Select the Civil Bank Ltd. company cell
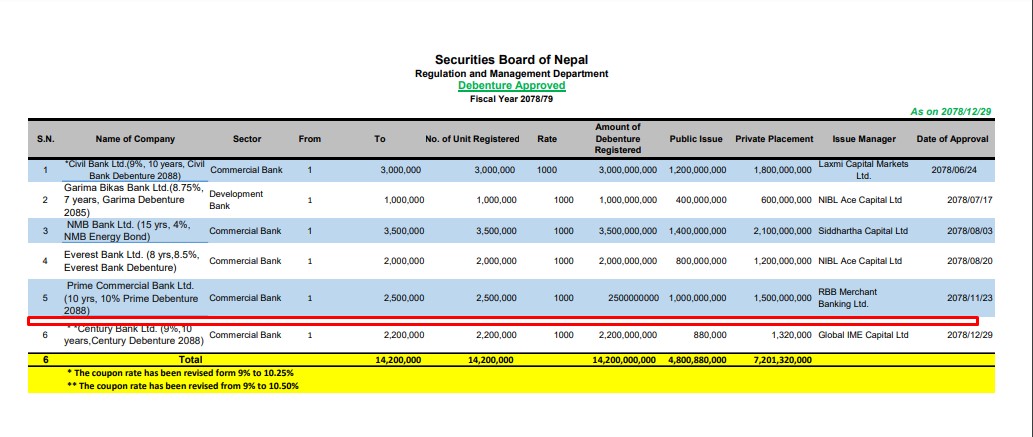The image size is (1033, 437). (x=134, y=170)
